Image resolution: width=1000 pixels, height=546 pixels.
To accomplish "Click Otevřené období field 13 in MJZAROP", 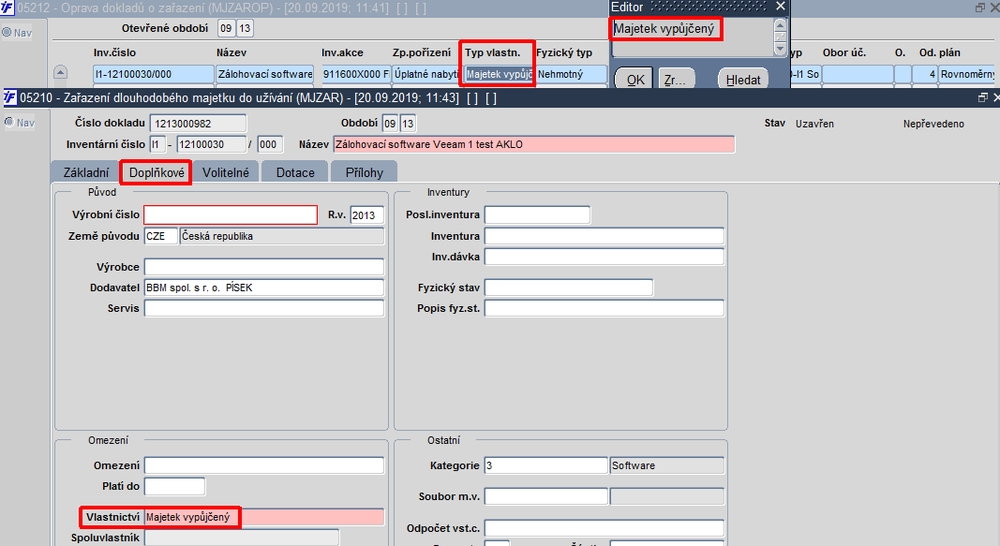I will (x=244, y=28).
